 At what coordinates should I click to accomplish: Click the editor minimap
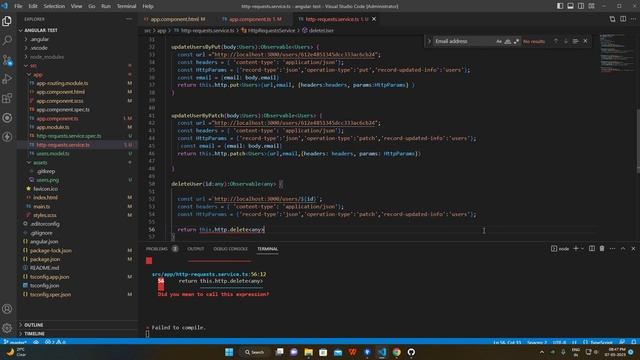point(616,53)
